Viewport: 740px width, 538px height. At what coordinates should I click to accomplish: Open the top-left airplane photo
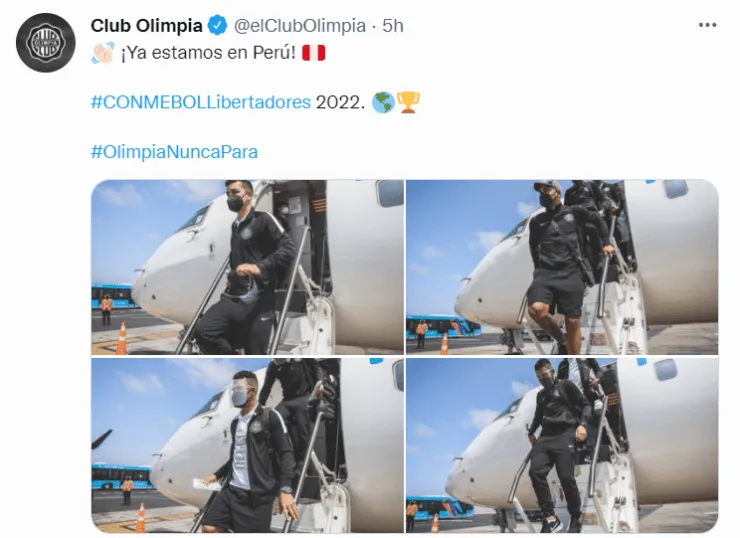click(x=247, y=267)
